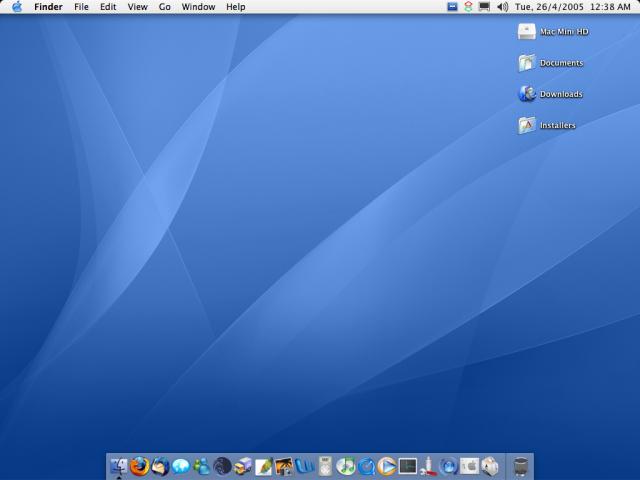Open System Preferences from the Dock

click(x=469, y=466)
